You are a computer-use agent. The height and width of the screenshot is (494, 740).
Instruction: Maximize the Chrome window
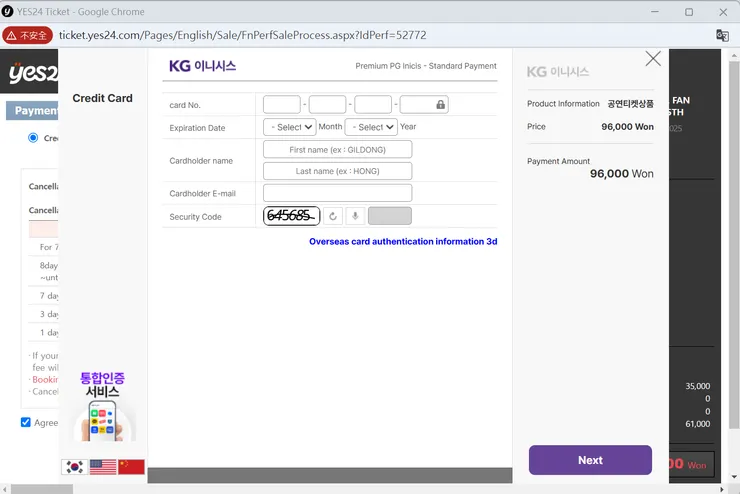point(689,12)
